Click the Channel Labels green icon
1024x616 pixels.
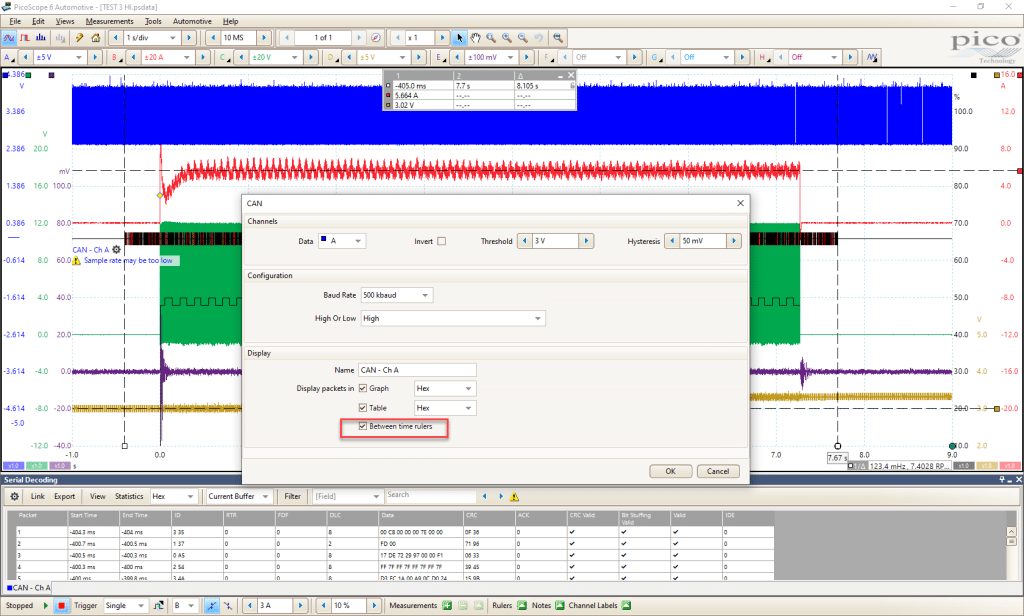pyautogui.click(x=626, y=606)
